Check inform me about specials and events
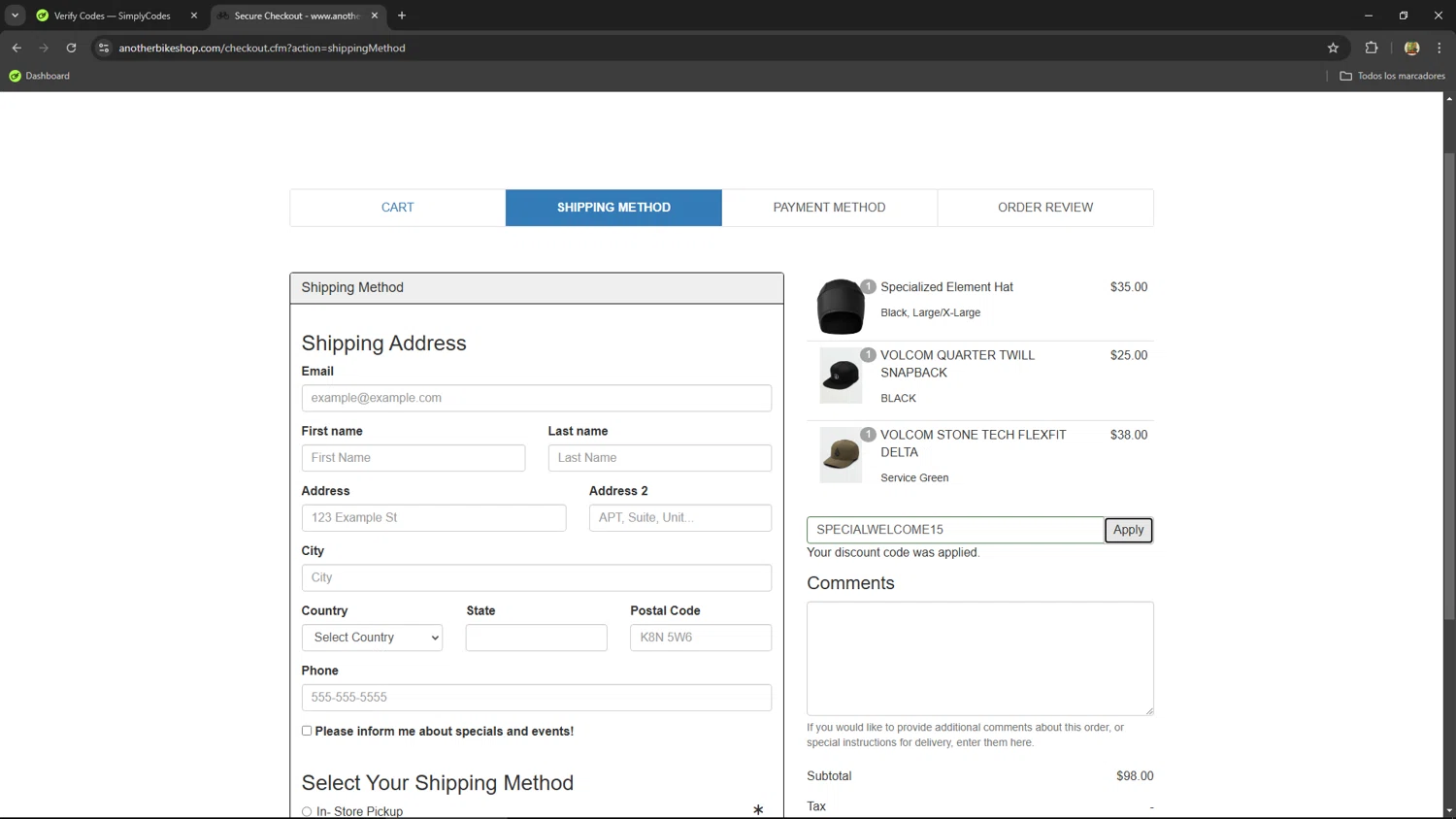1456x819 pixels. [307, 731]
